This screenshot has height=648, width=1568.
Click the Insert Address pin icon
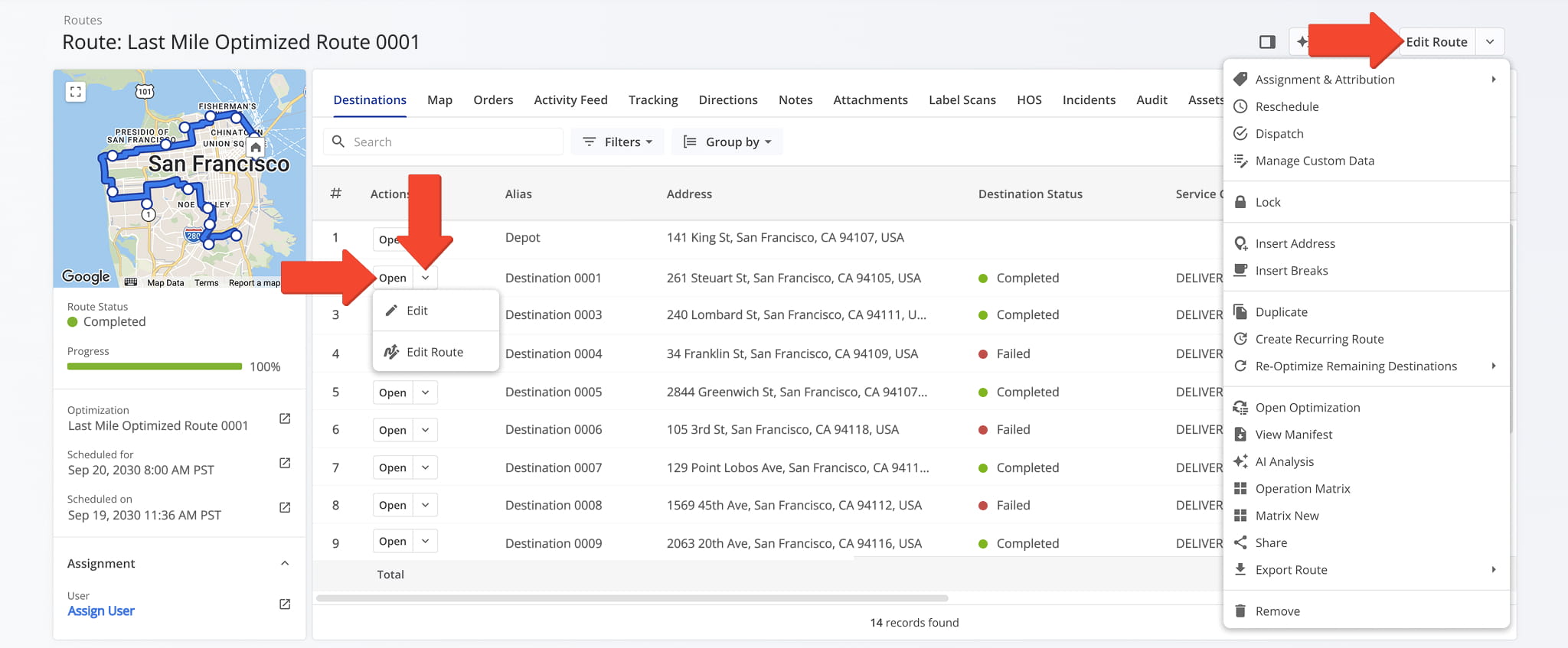(x=1240, y=243)
